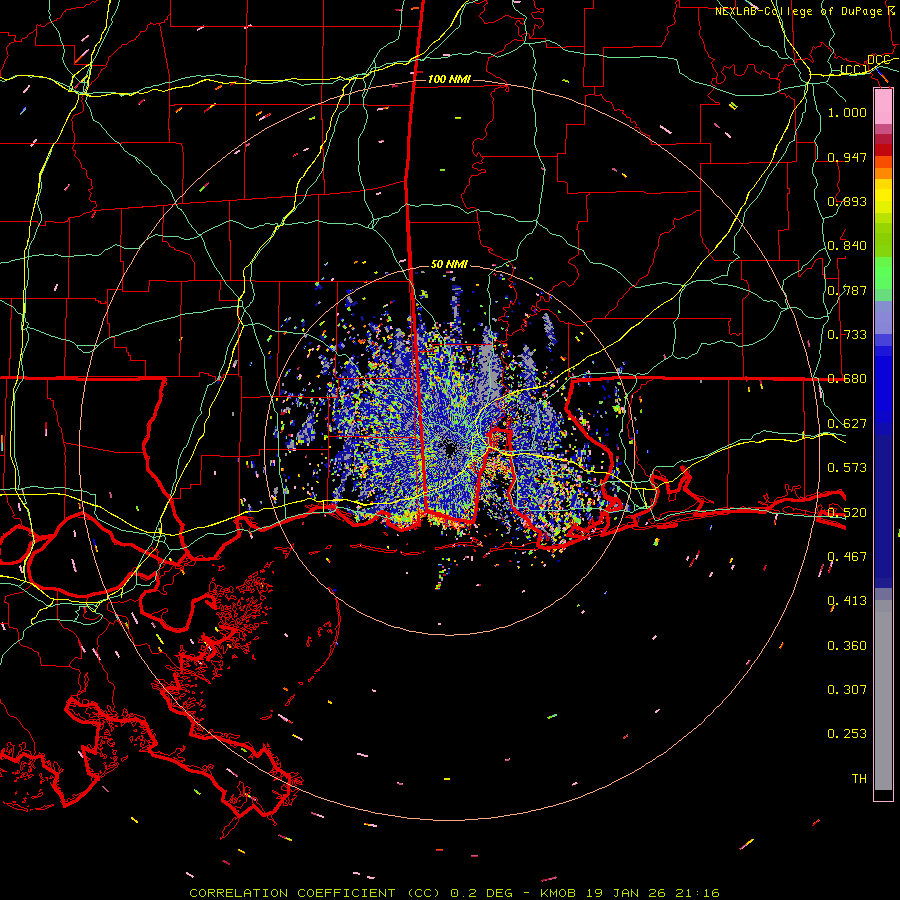Screen dimensions: 900x900
Task: Click the 1.000 value on the scale
Action: [x=847, y=112]
